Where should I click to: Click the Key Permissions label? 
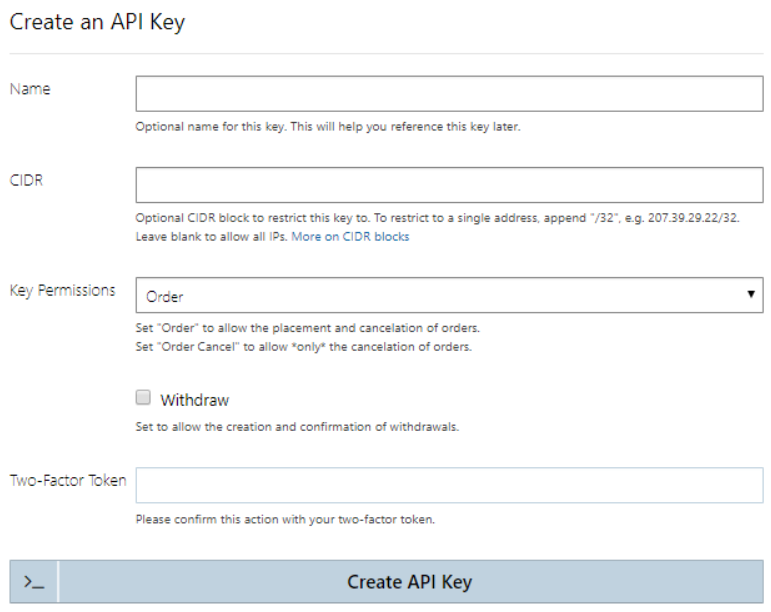tap(62, 291)
